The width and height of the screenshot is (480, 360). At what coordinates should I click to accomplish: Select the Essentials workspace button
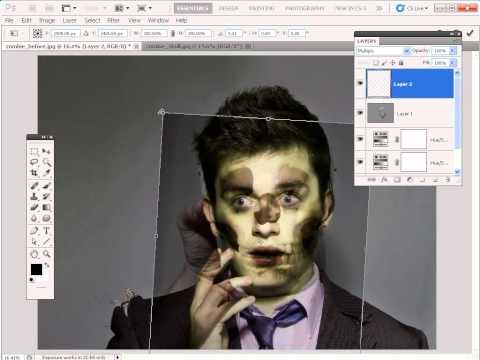pyautogui.click(x=193, y=8)
